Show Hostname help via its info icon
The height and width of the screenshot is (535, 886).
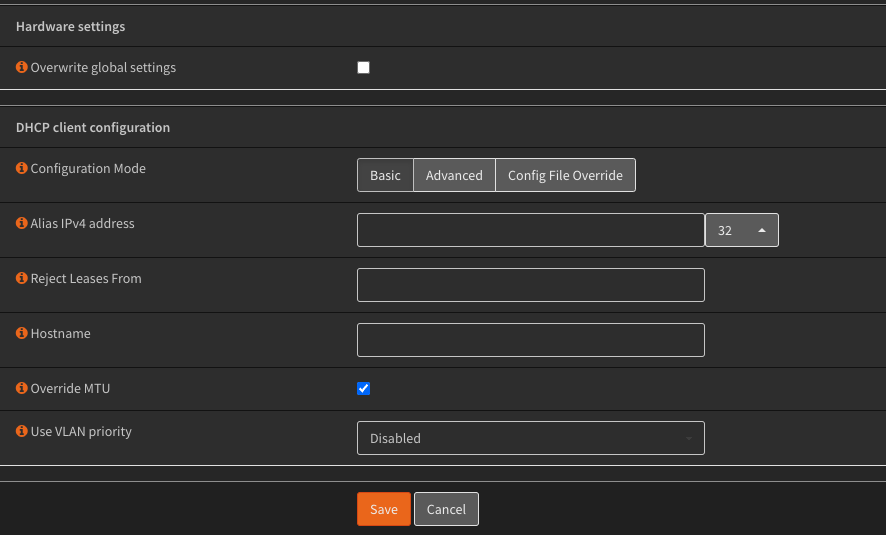pyautogui.click(x=21, y=333)
